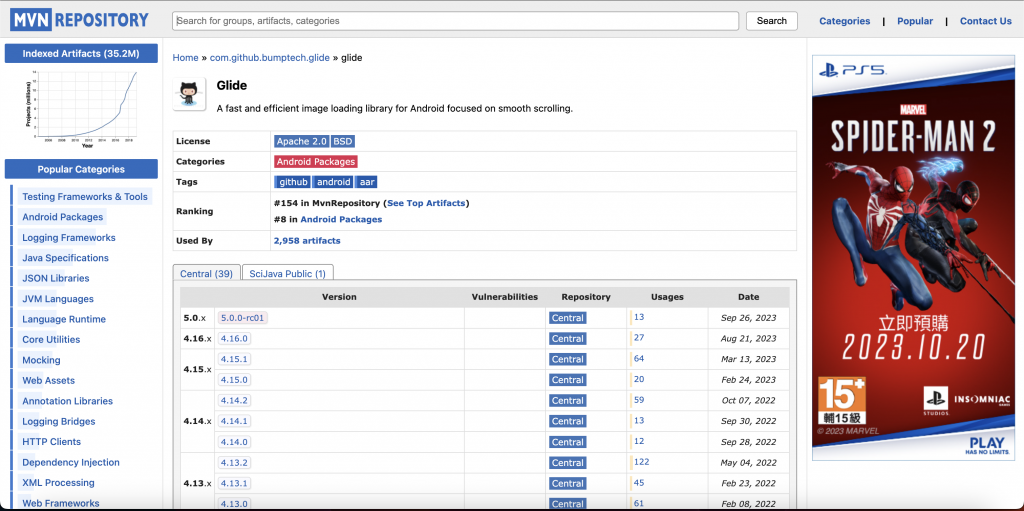
Task: Click date Sep 26, 2023 cell
Action: [748, 318]
